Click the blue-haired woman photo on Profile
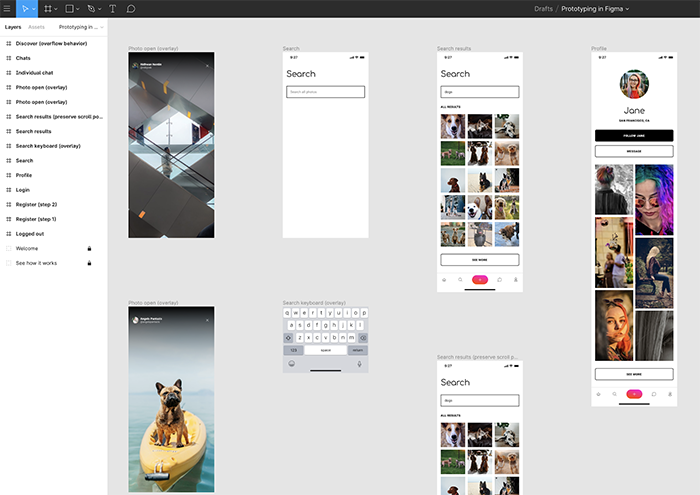Image resolution: width=700 pixels, height=495 pixels. (x=654, y=200)
